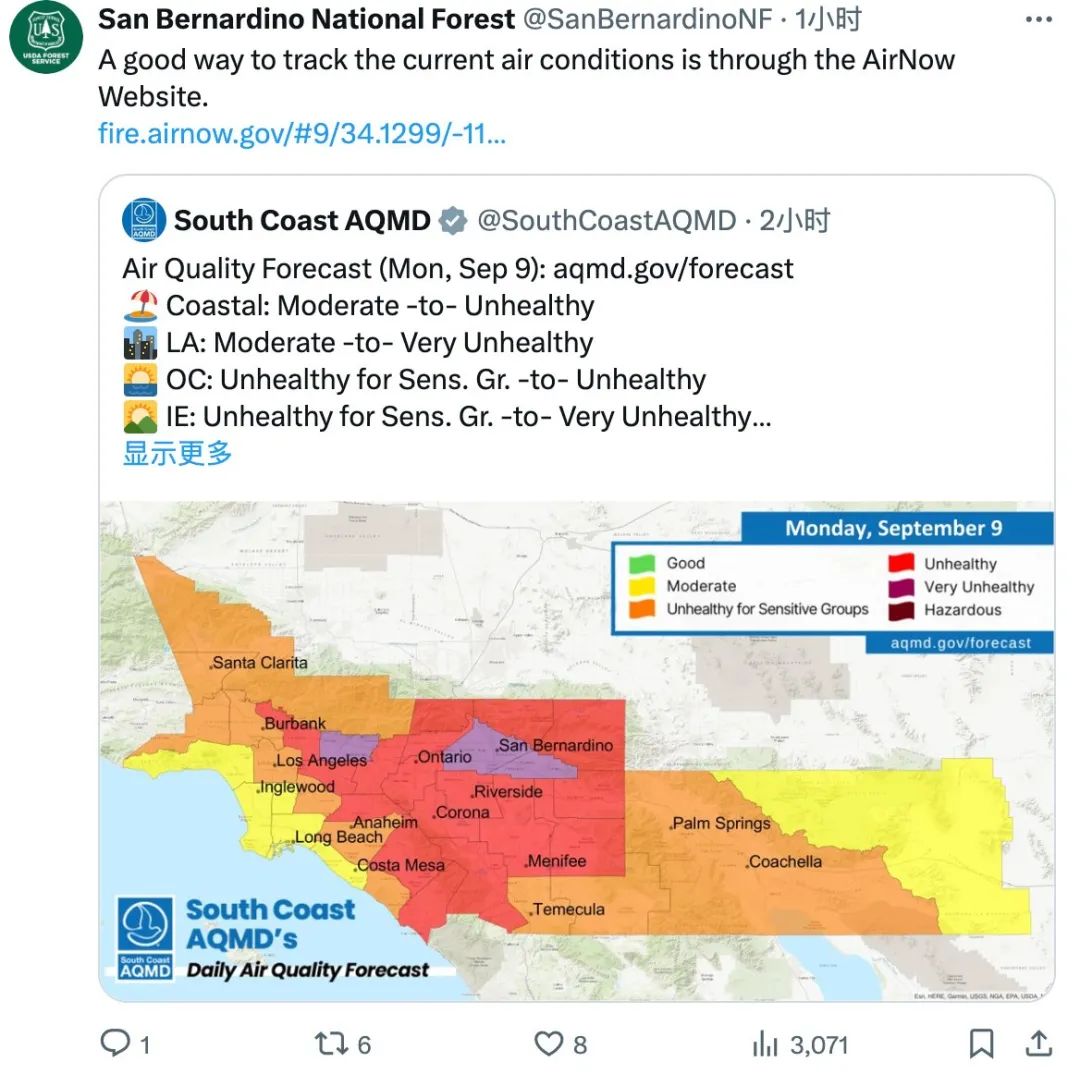Image resolution: width=1080 pixels, height=1074 pixels.
Task: Open the San Bernardino National Forest avatar
Action: 46,37
